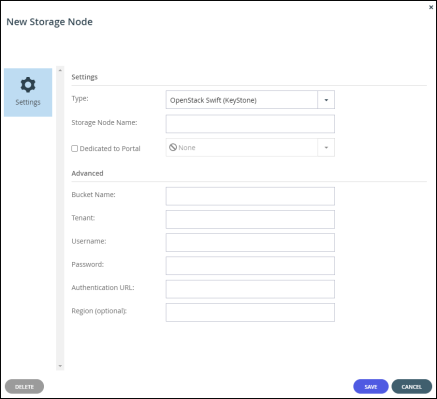Viewport: 437px width, 399px height.
Task: Click the DELETE button
Action: pos(24,387)
